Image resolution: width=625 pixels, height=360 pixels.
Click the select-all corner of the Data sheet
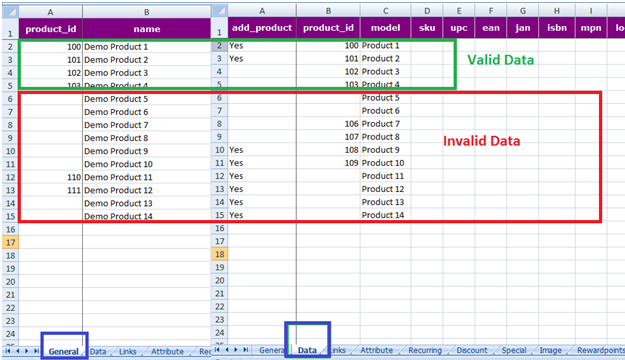219,11
